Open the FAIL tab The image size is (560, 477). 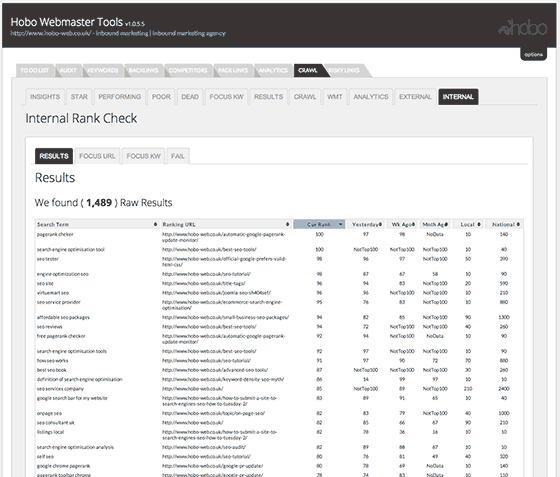tap(178, 156)
